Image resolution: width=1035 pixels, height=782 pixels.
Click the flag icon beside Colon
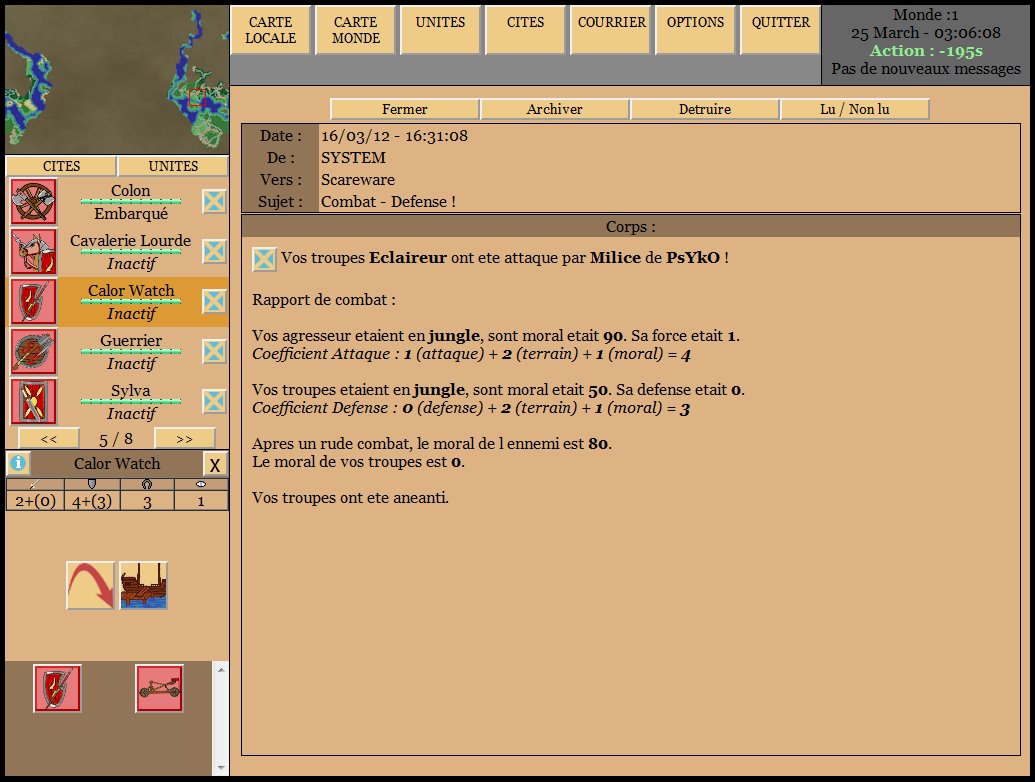tap(215, 201)
